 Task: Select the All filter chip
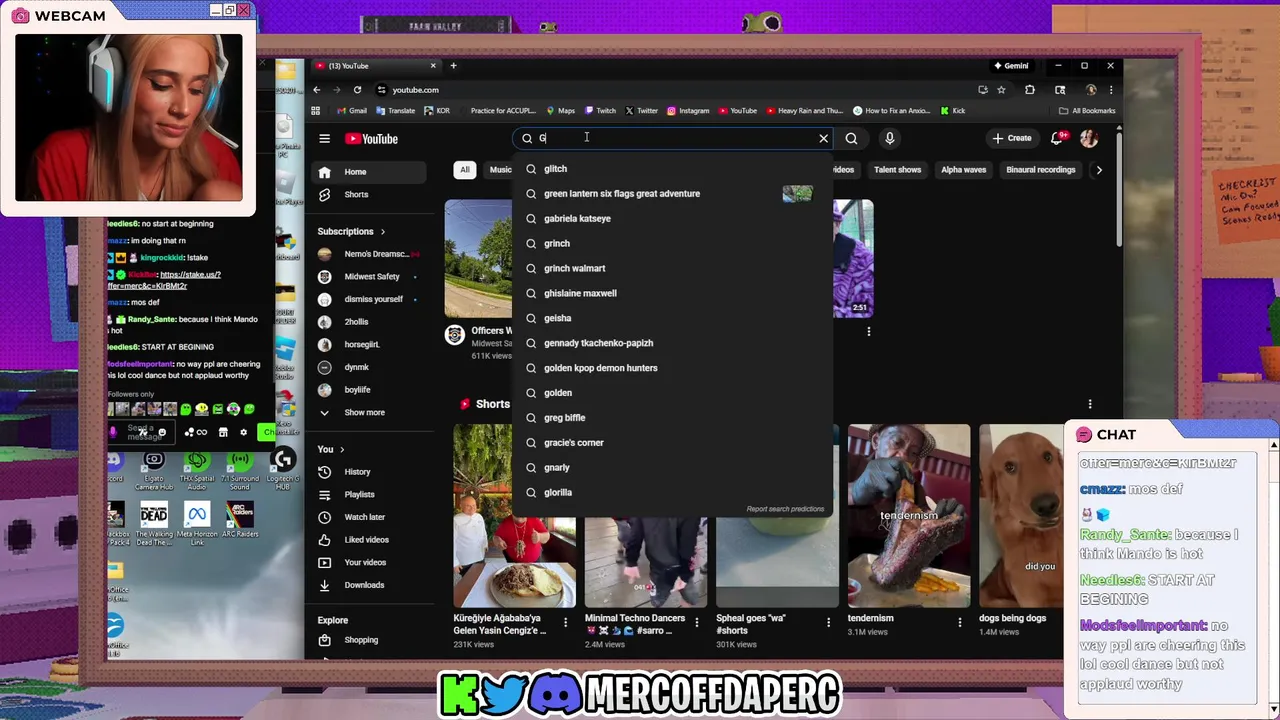[x=464, y=170]
